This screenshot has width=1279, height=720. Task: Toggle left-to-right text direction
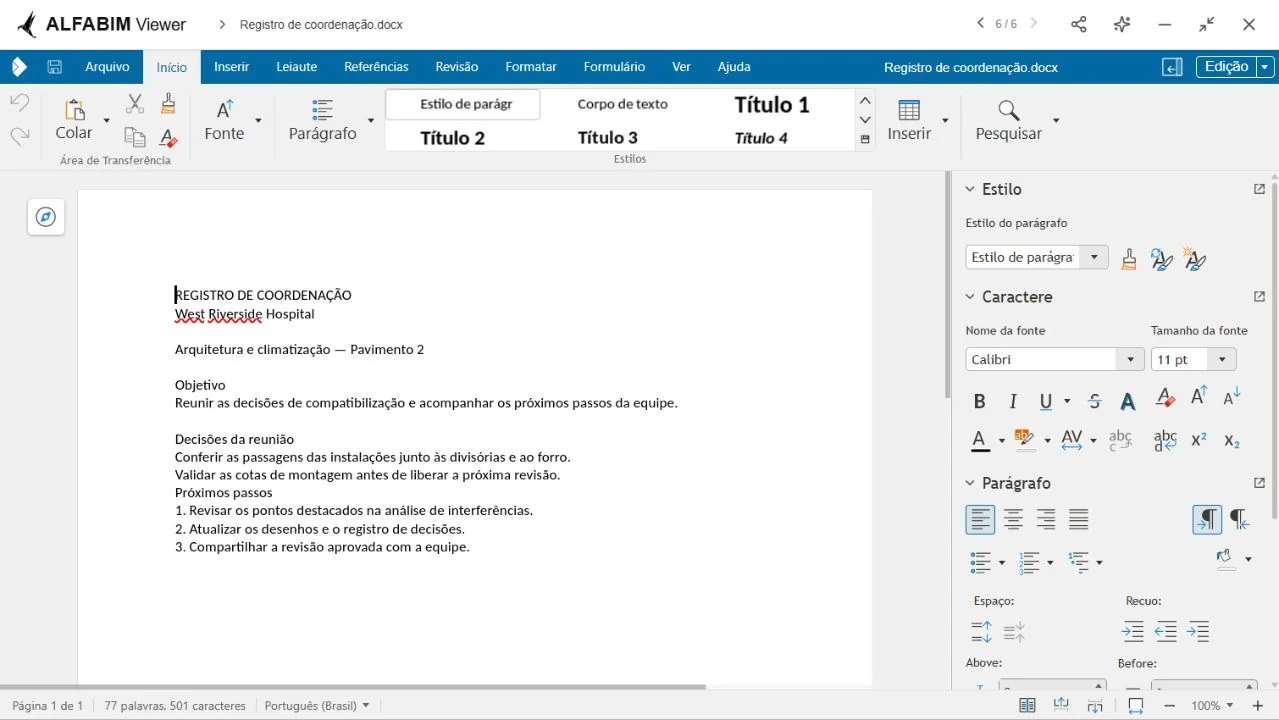(x=1207, y=519)
